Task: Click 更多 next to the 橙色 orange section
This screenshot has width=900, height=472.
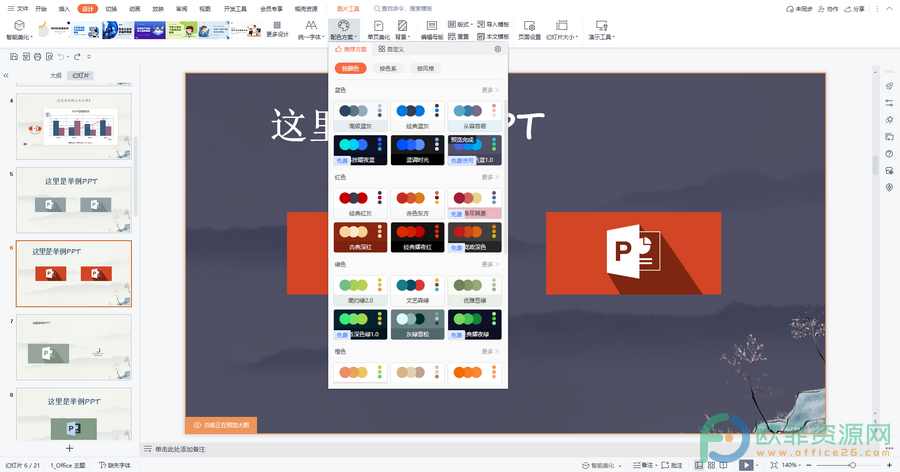Action: click(x=490, y=351)
